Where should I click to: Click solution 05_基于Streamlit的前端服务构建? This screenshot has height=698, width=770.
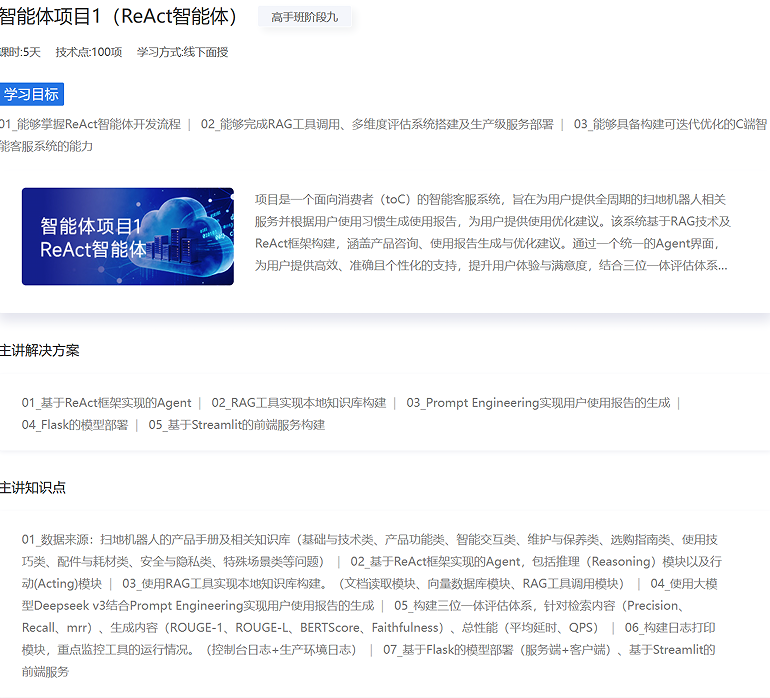tap(237, 425)
